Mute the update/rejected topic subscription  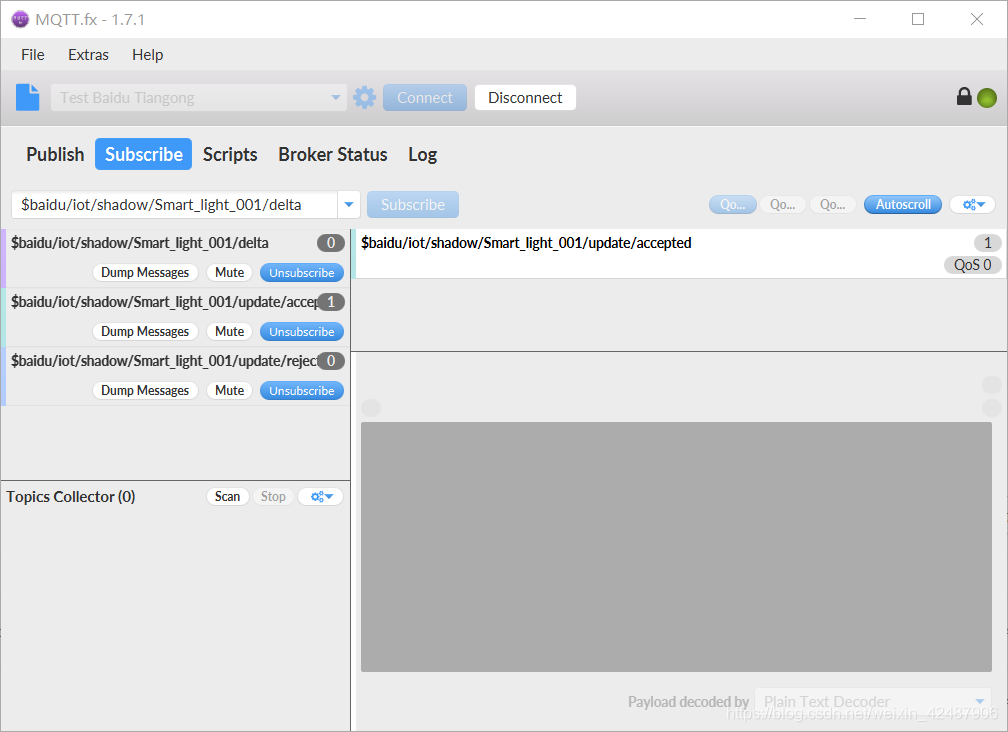(230, 391)
